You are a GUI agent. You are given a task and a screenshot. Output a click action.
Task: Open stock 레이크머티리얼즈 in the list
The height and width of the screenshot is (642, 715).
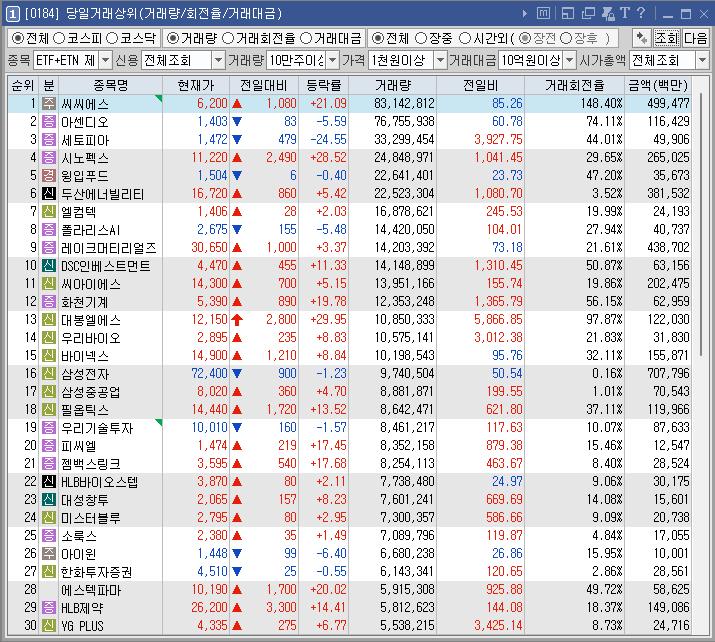pos(109,248)
